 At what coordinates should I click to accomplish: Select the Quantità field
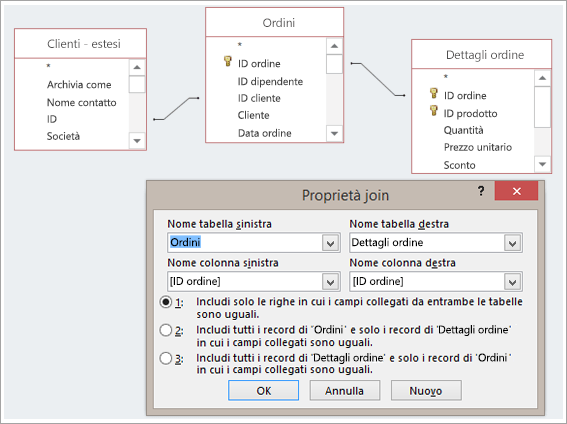[464, 130]
